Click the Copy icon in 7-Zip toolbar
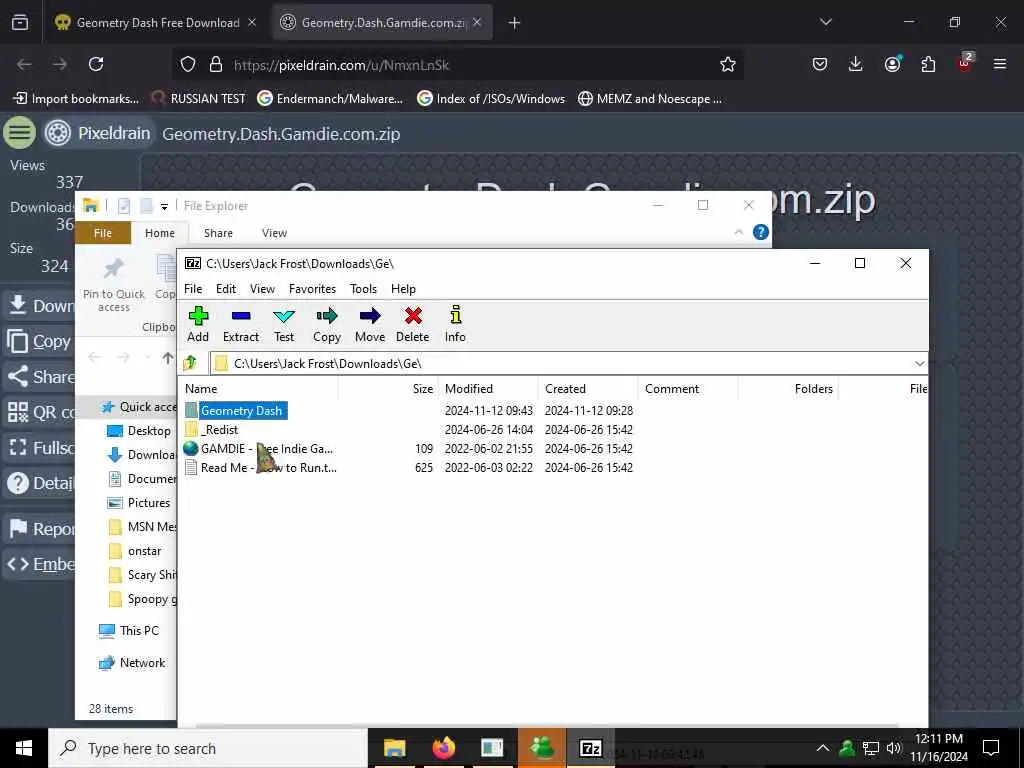1024x768 pixels. tap(327, 324)
